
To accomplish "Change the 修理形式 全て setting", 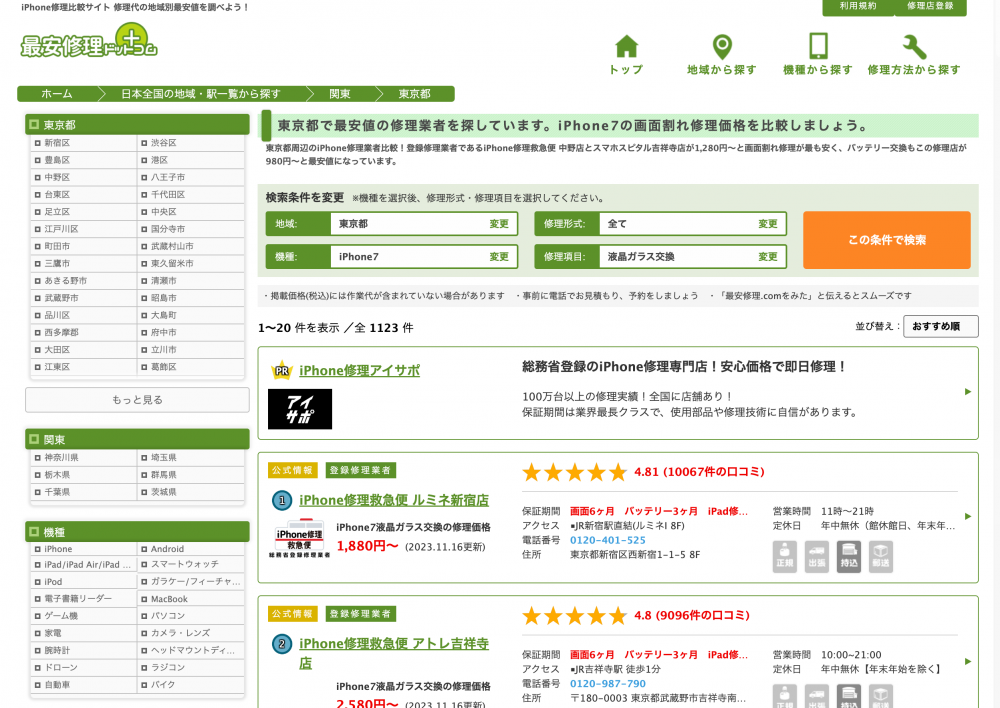I will pos(768,224).
